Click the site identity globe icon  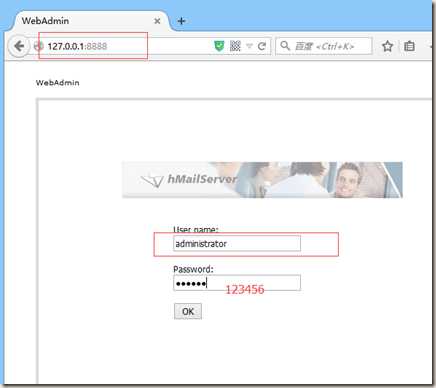39,46
